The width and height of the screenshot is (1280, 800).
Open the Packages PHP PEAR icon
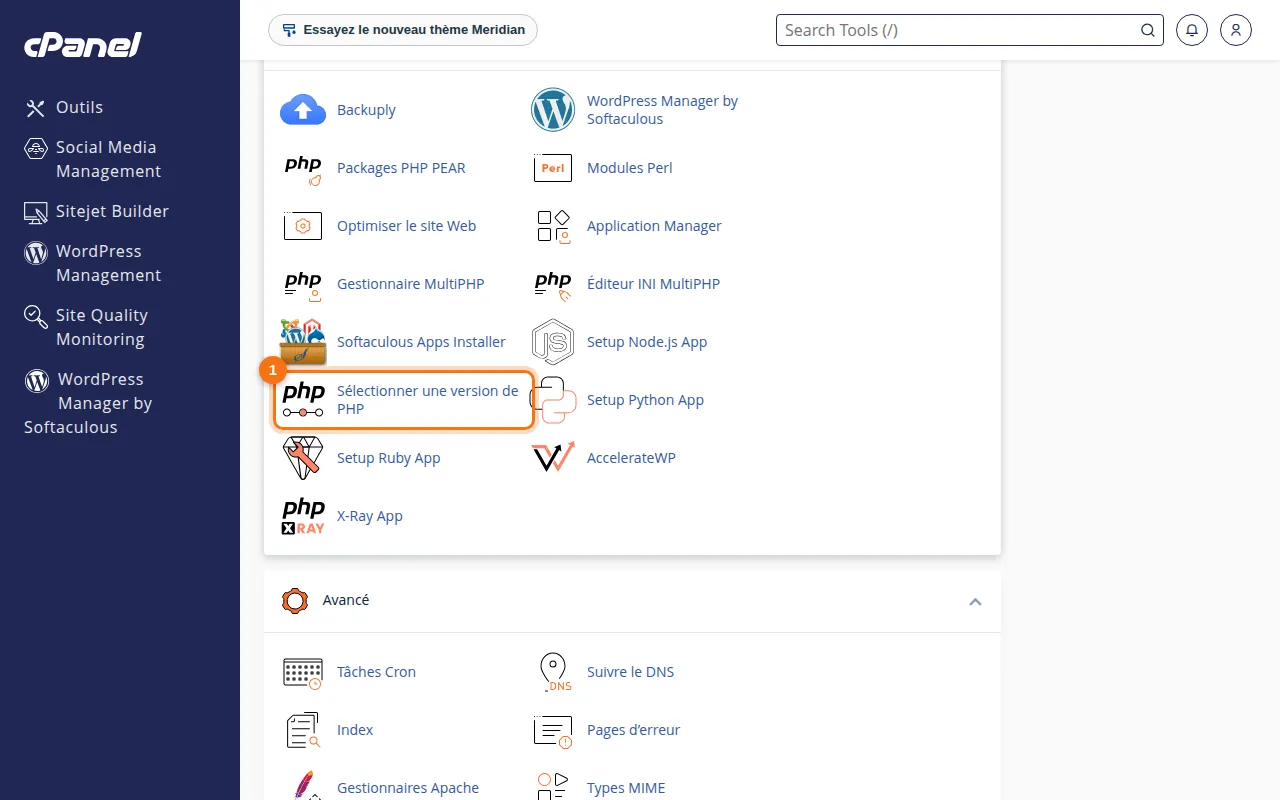tap(303, 168)
